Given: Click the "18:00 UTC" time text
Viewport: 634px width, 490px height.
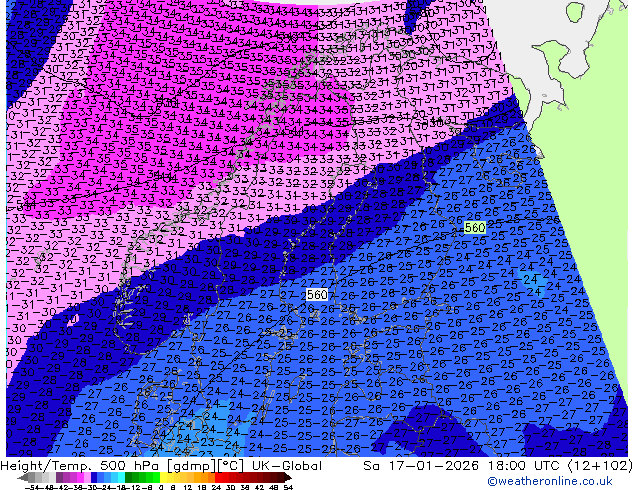Looking at the screenshot, I should click(524, 466).
